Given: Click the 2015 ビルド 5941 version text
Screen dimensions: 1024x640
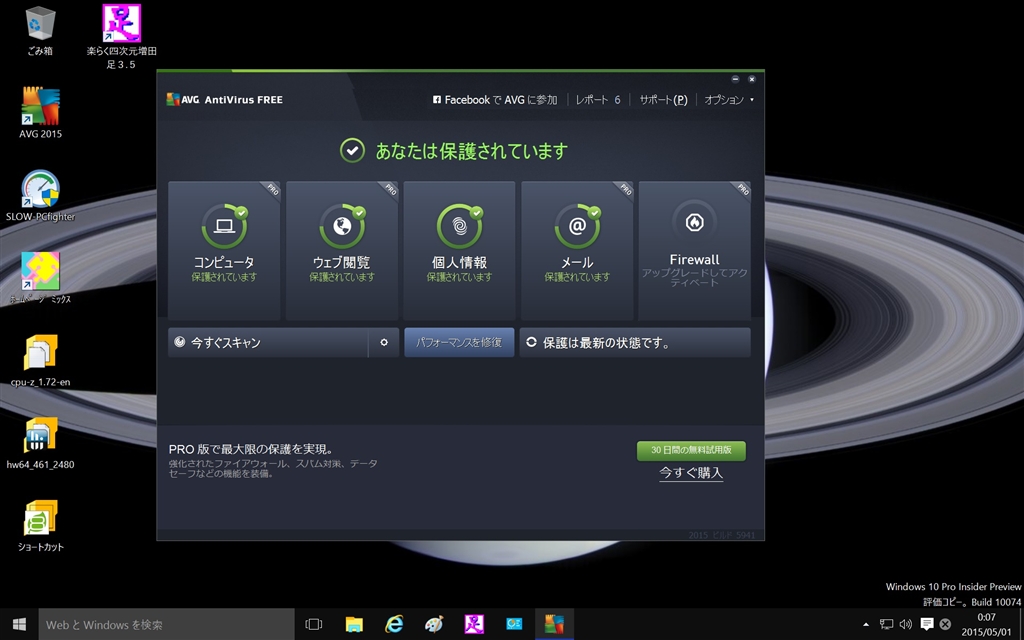Looking at the screenshot, I should click(722, 535).
